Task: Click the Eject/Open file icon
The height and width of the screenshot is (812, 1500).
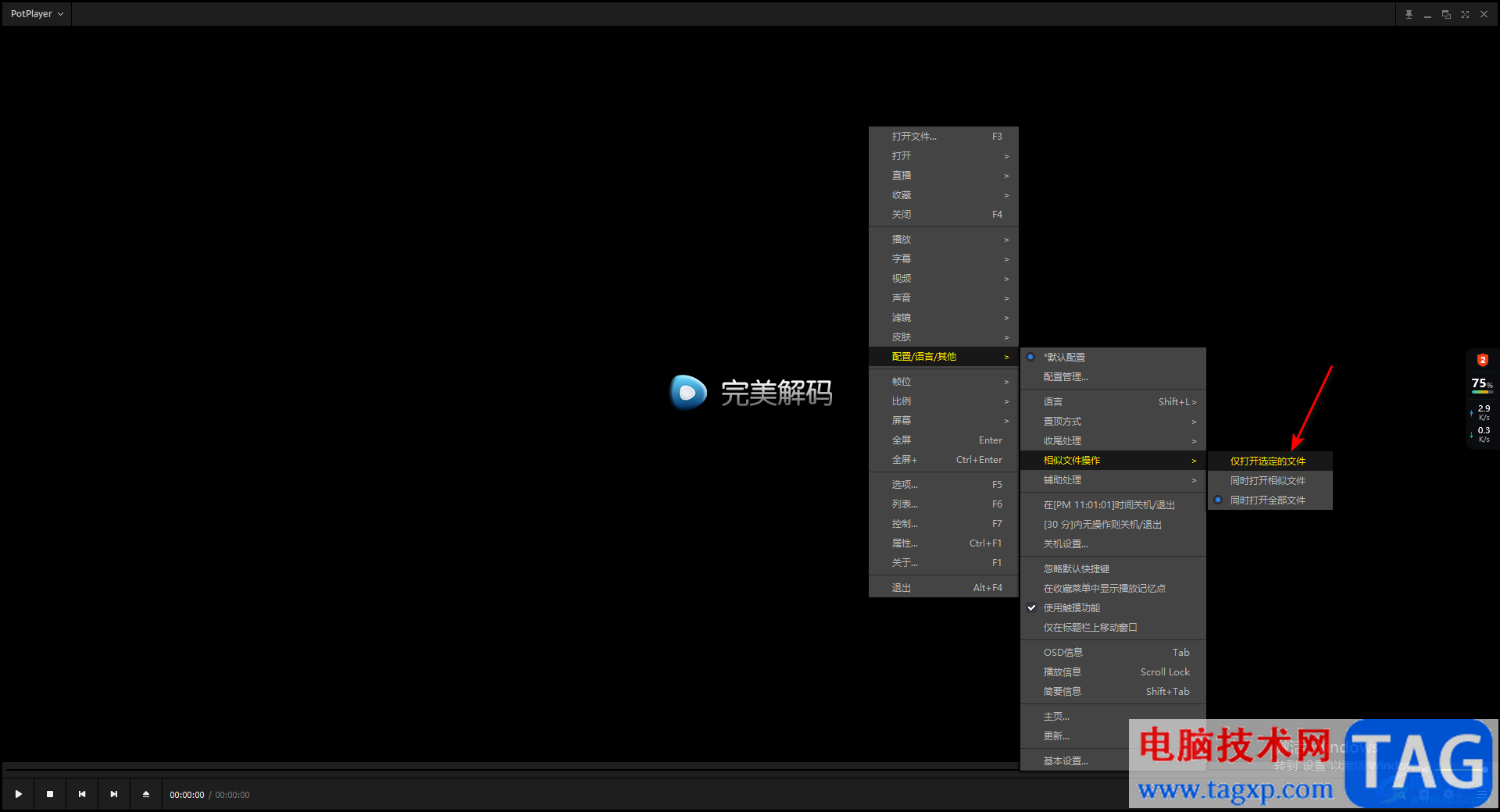Action: [x=146, y=794]
